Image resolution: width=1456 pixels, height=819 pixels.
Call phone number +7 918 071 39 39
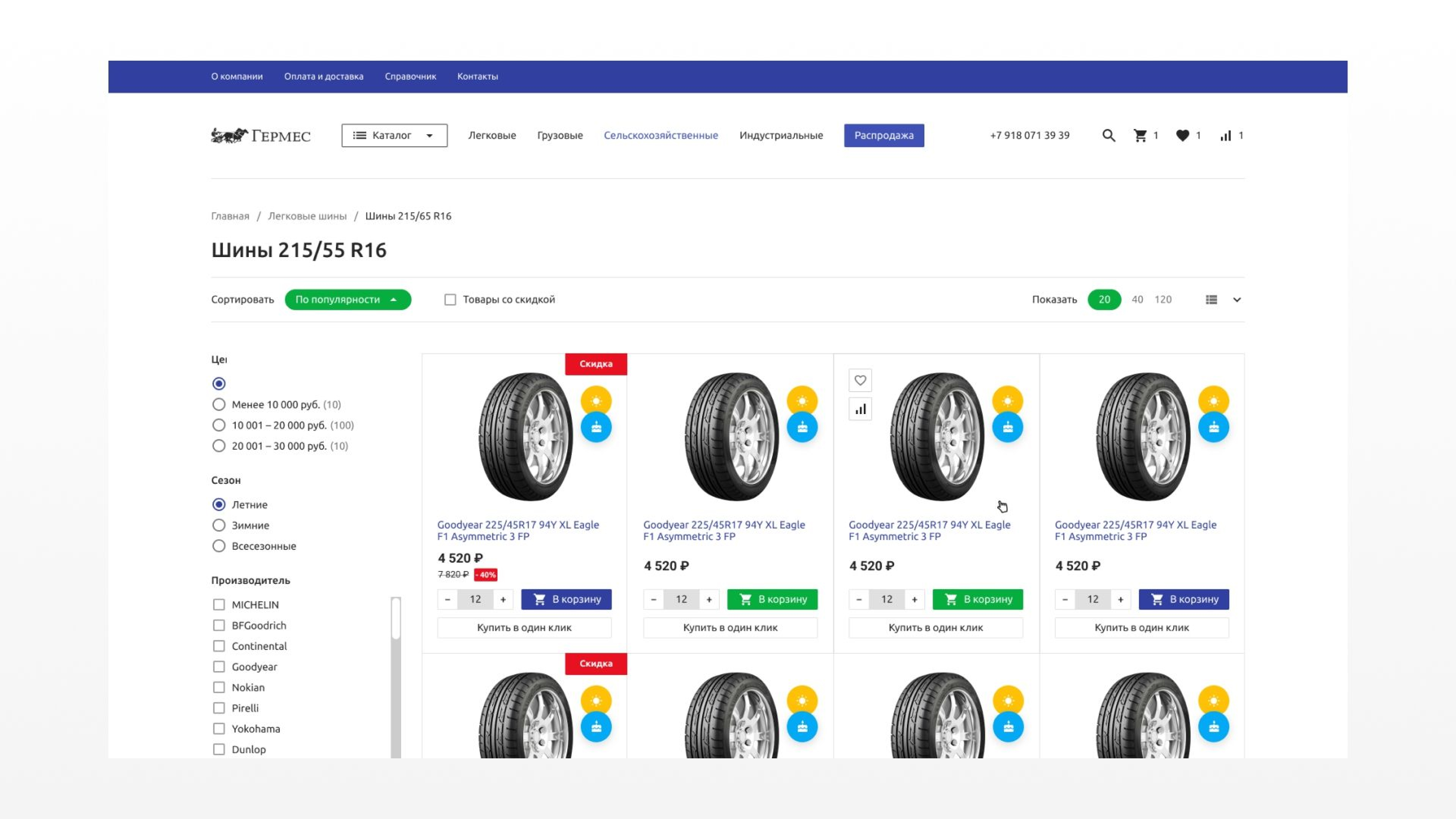coord(1029,136)
